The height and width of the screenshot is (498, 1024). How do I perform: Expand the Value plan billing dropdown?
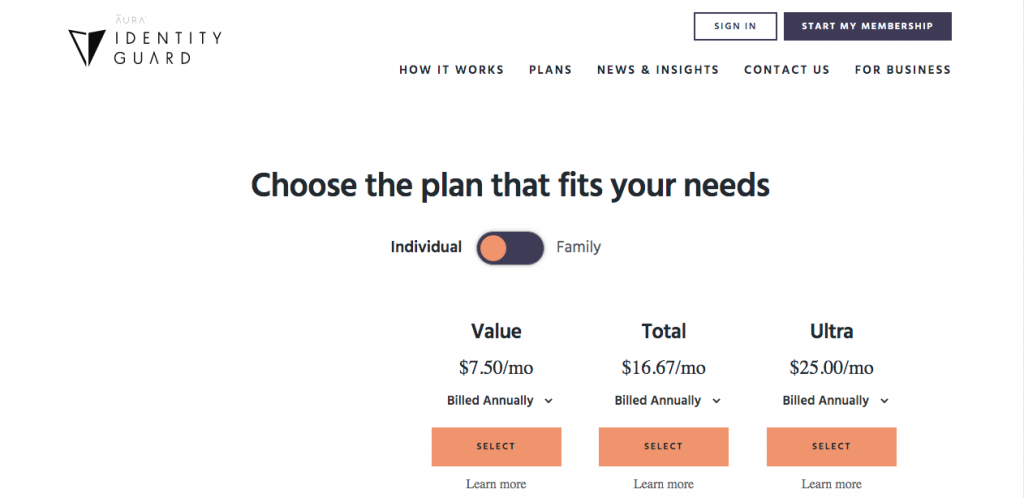[x=500, y=401]
